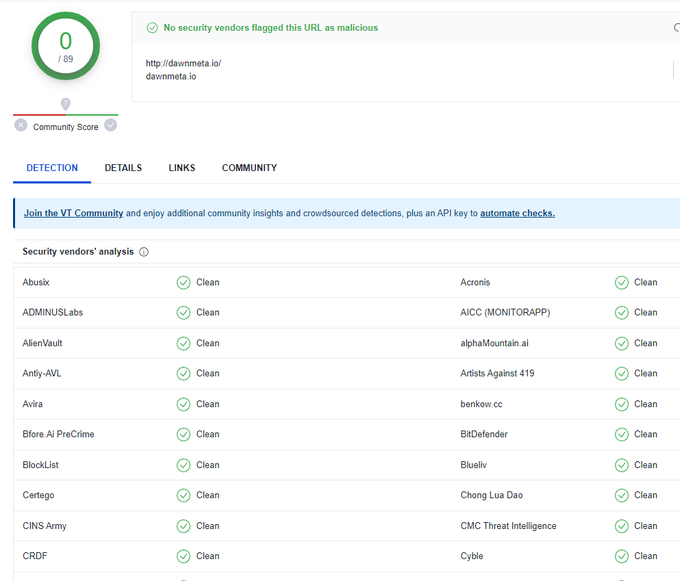This screenshot has height=581, width=680.
Task: Click the Bfore.Ai PreCrime Clean check icon
Action: (183, 434)
